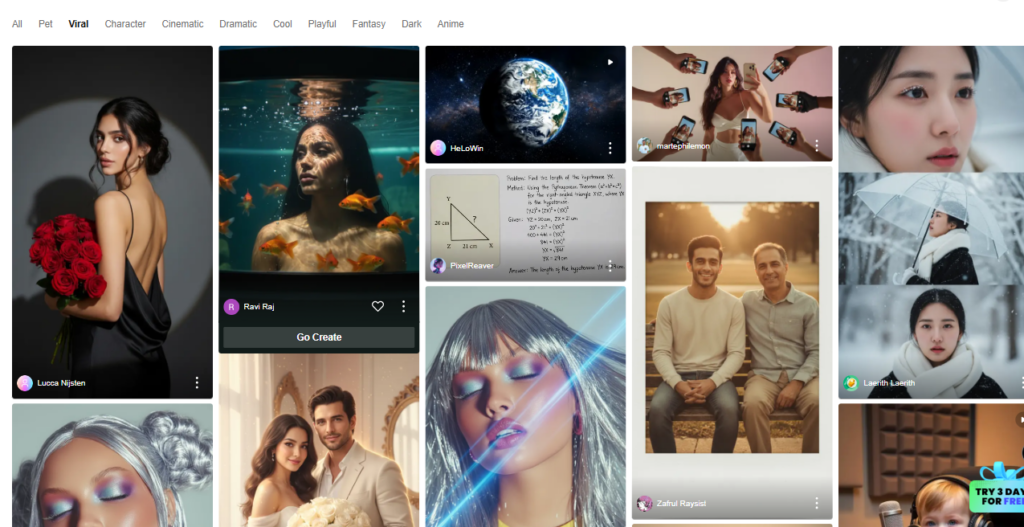Click HeLoWin's profile avatar
This screenshot has width=1024, height=527.
point(438,148)
